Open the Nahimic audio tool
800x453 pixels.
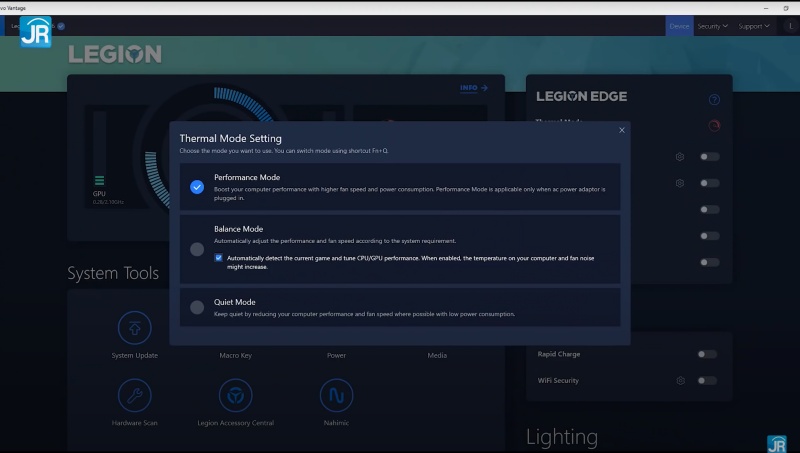click(336, 395)
